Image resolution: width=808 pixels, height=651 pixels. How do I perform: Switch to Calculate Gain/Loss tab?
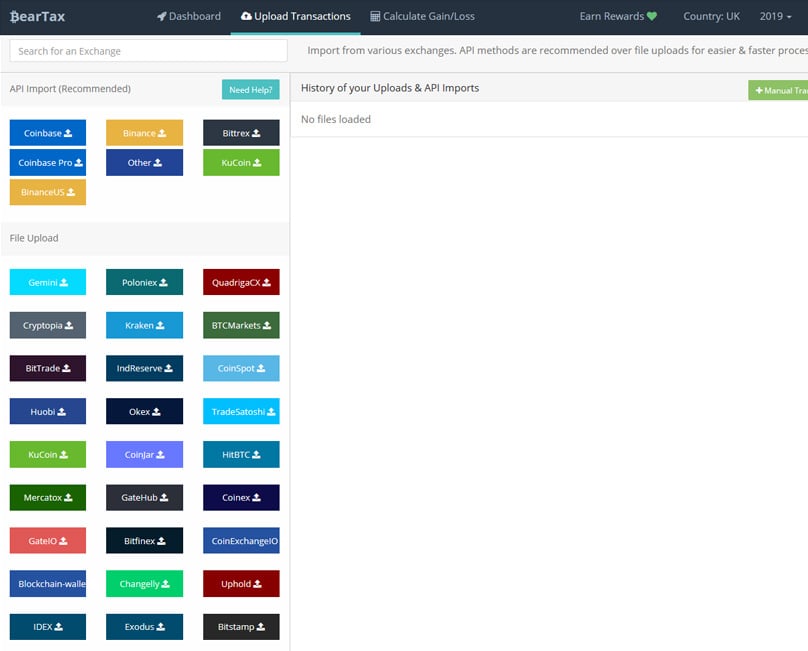tap(422, 16)
